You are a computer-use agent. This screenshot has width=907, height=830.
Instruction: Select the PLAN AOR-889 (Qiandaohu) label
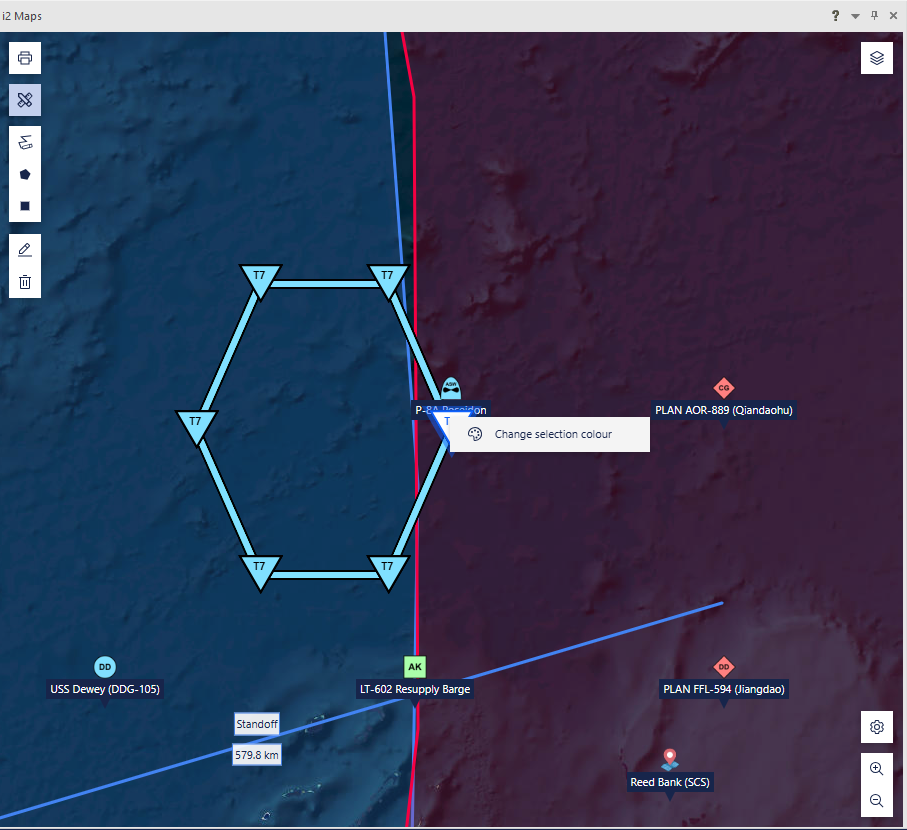[724, 410]
